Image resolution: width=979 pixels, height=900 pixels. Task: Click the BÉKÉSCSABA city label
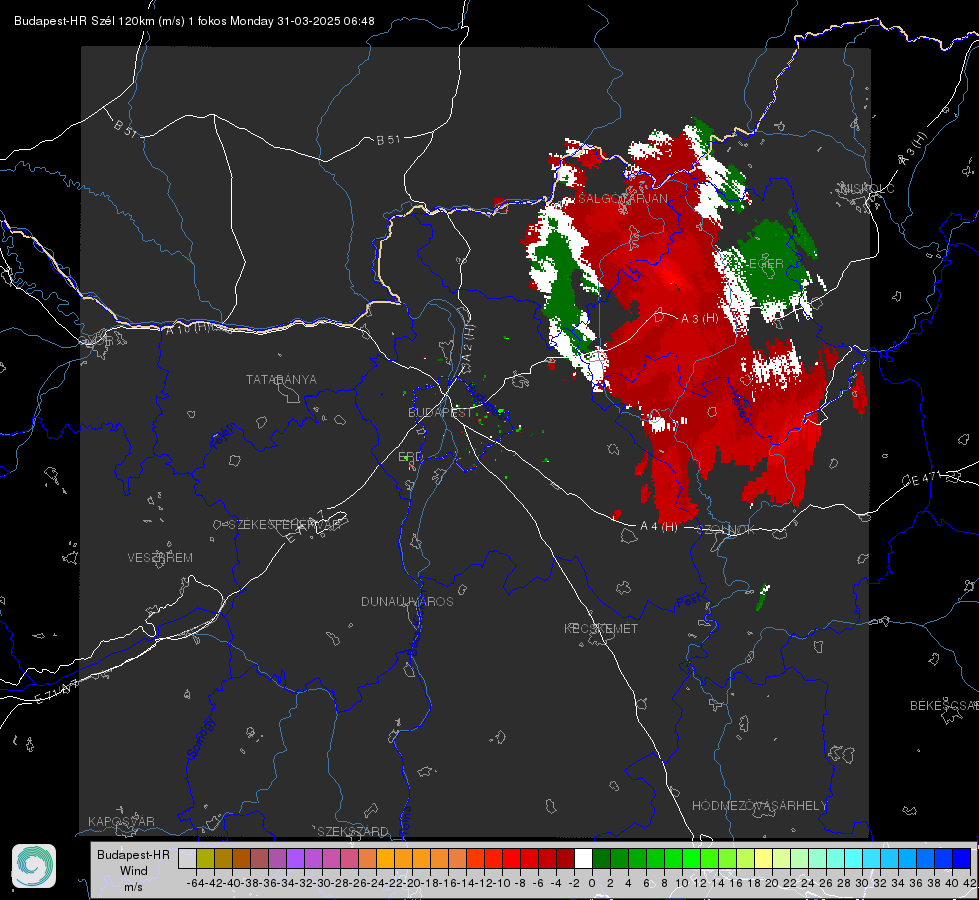944,706
